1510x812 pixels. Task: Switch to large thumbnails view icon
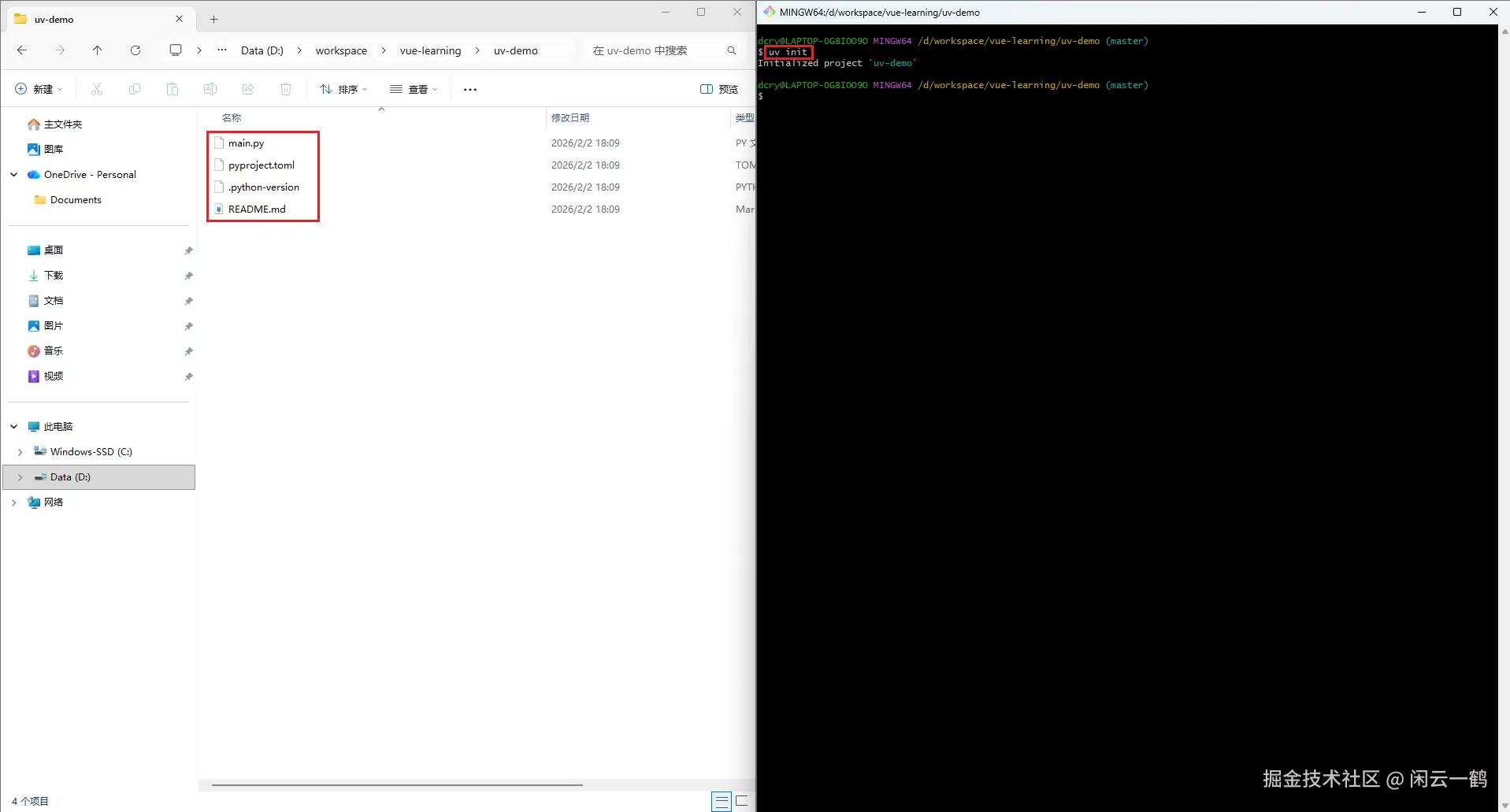click(x=742, y=802)
